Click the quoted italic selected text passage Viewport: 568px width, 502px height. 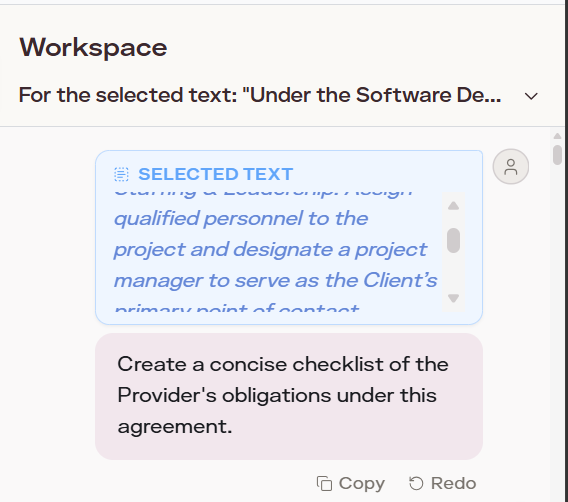tap(276, 250)
